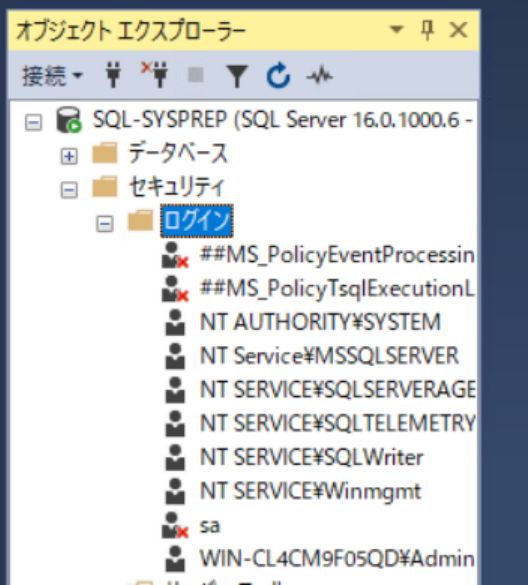Click the user icon beside WIN-CL4CM9F05QD¥Admin

(175, 559)
